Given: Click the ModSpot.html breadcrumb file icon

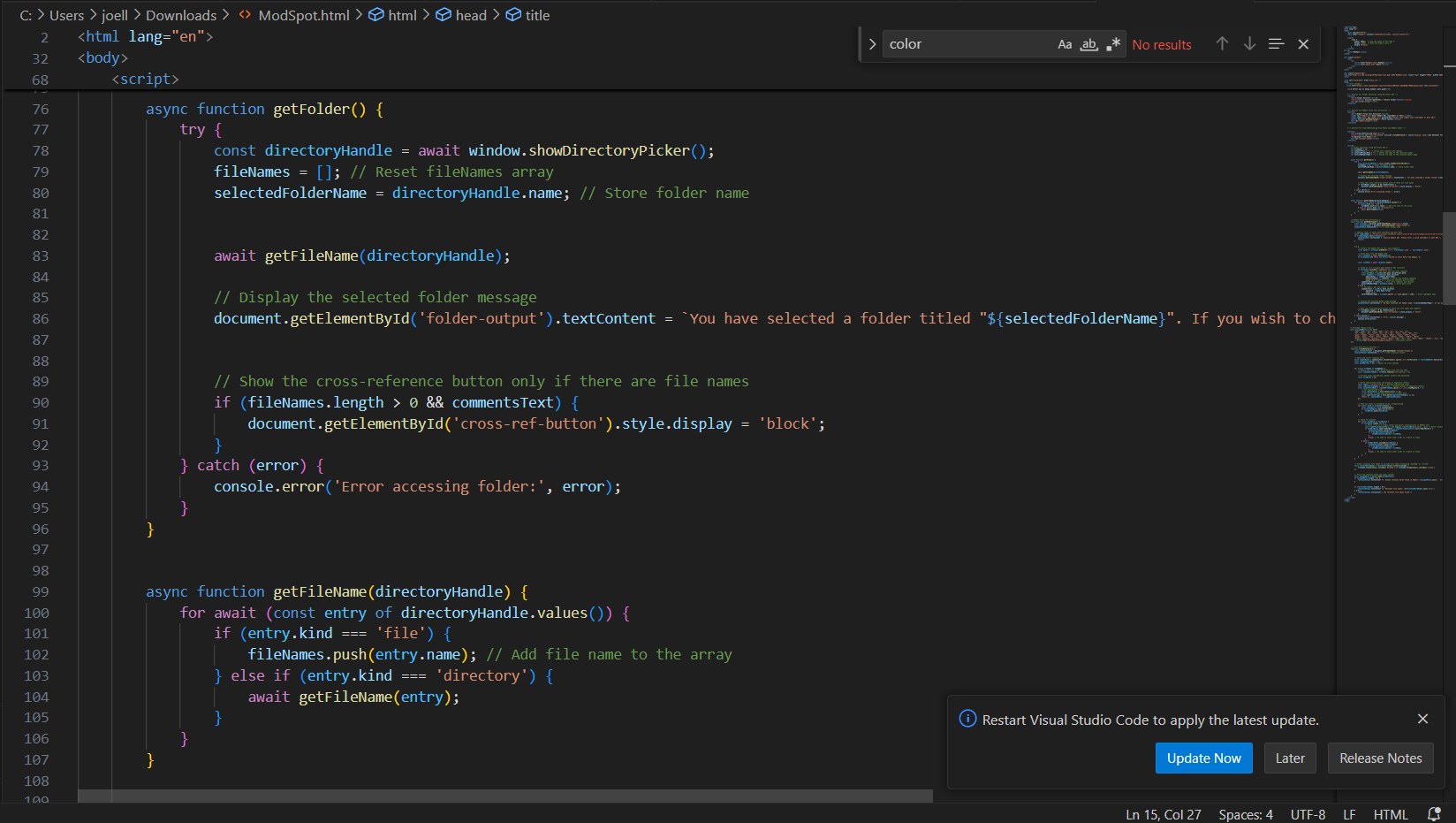Looking at the screenshot, I should tap(245, 15).
